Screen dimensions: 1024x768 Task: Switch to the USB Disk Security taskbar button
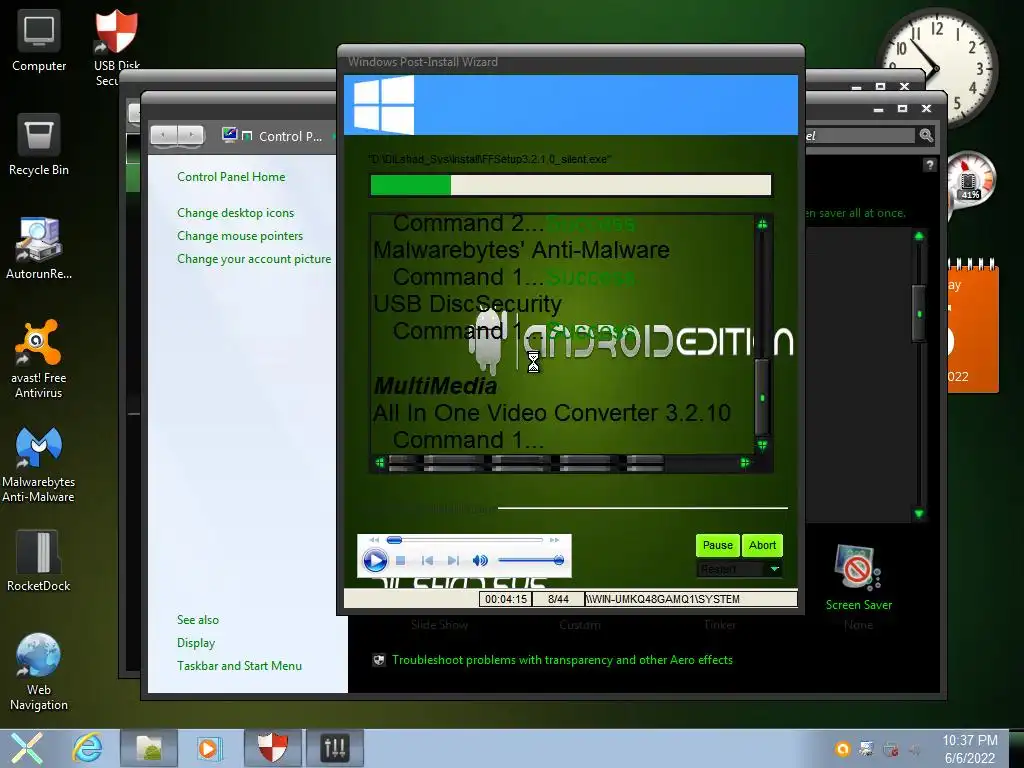(273, 748)
